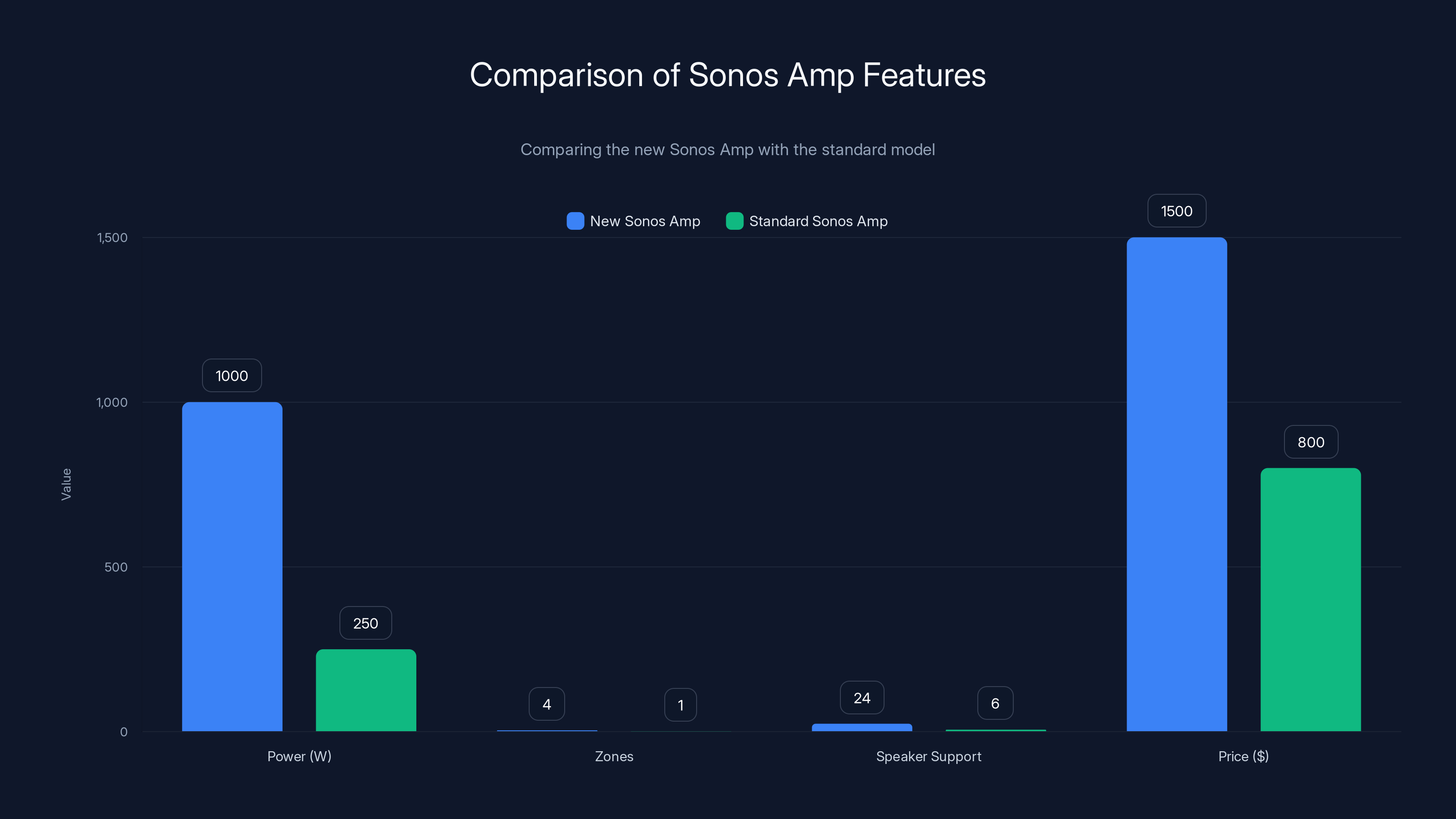This screenshot has height=819, width=1456.
Task: Toggle the Standard Sonos Amp legend entry
Action: click(807, 221)
